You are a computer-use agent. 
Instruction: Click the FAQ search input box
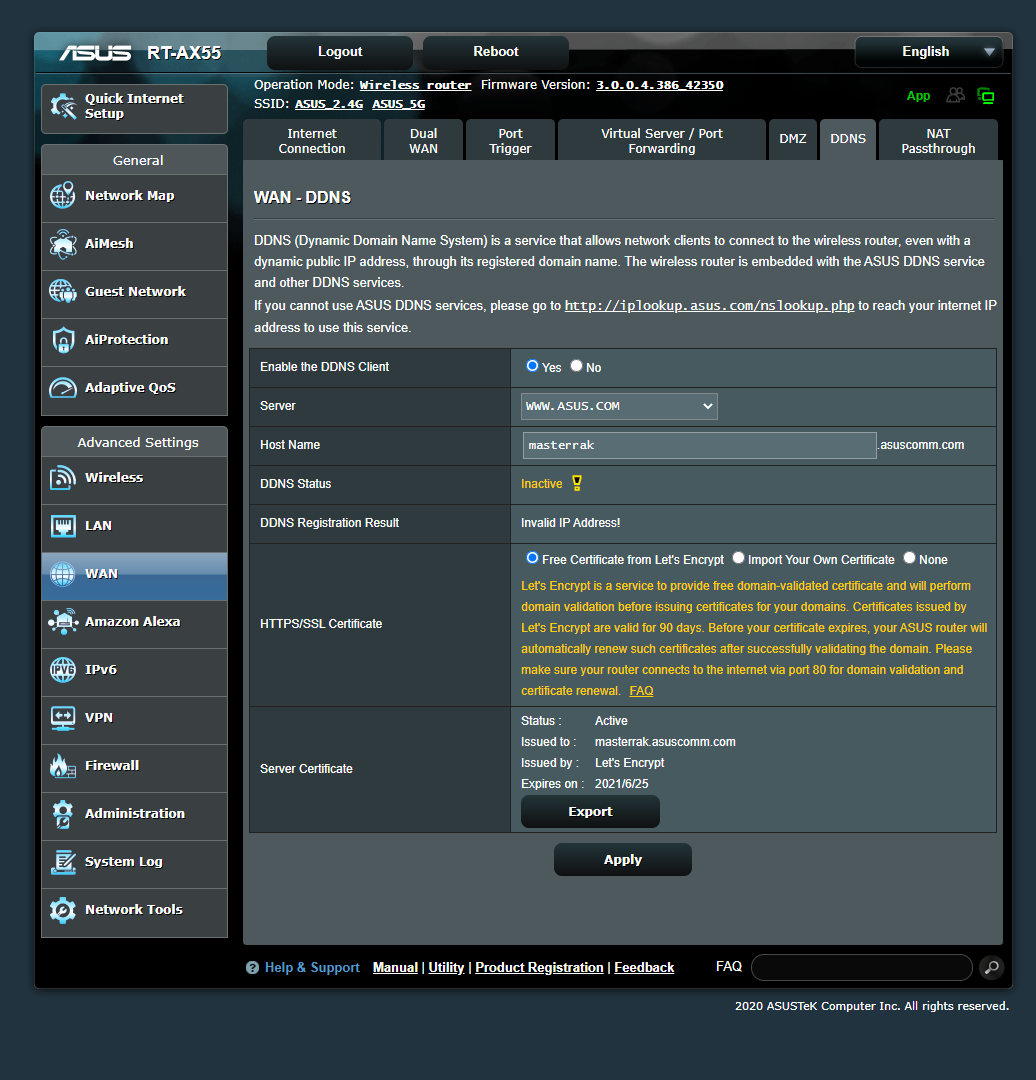tap(862, 967)
